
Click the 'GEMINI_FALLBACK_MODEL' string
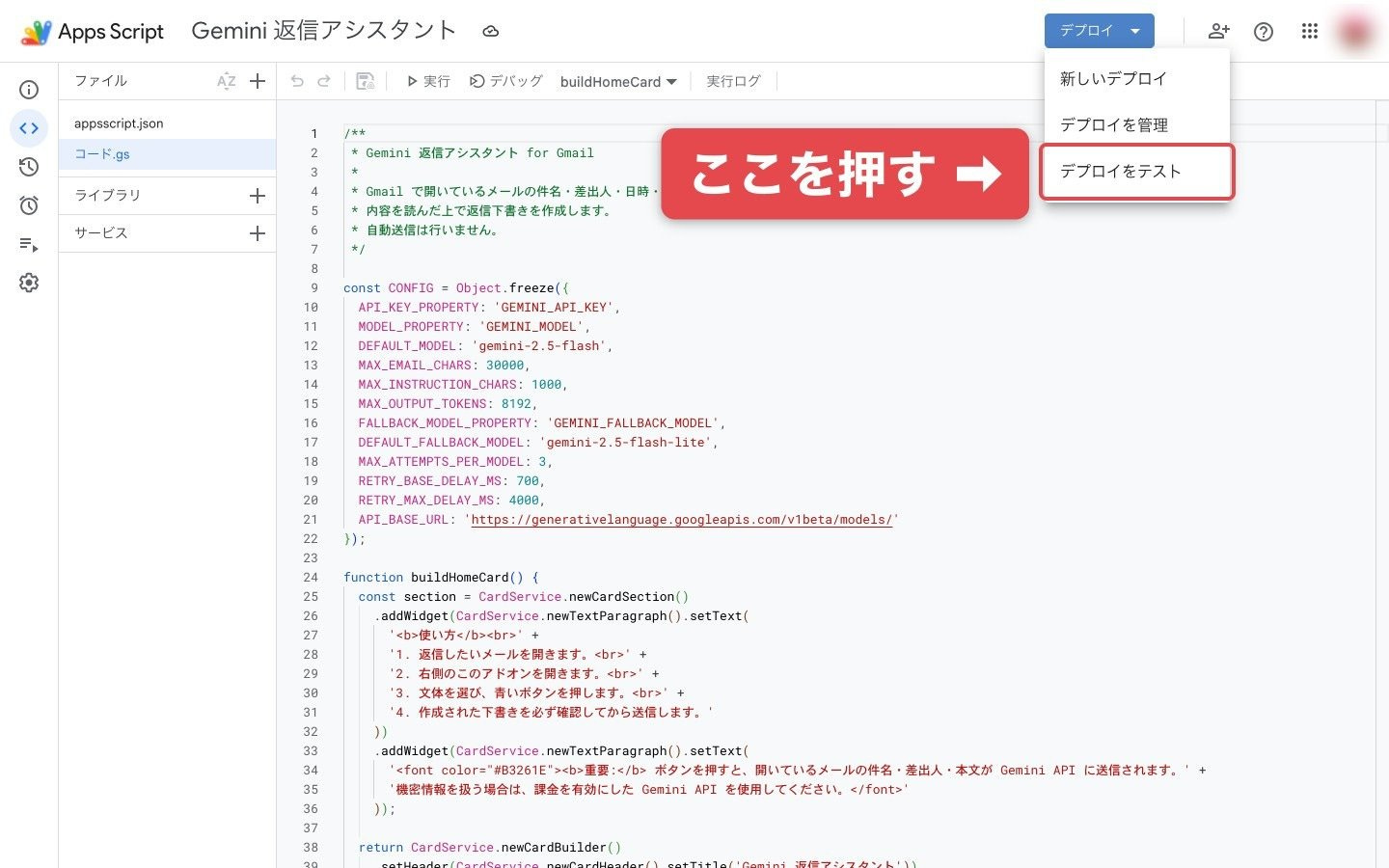[x=633, y=423]
